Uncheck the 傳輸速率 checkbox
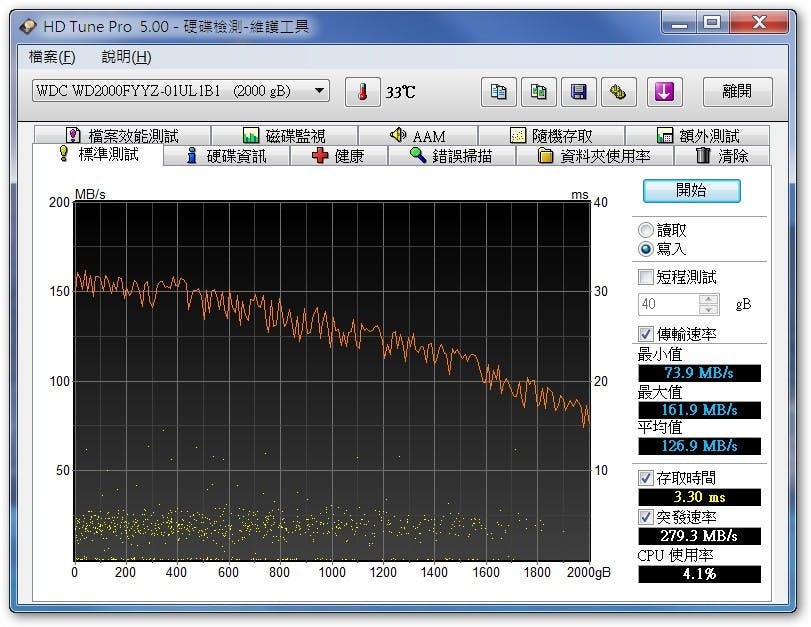 [646, 333]
